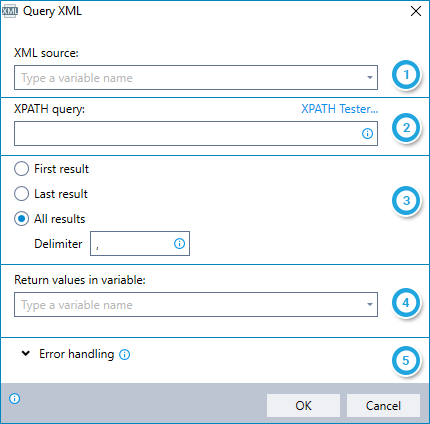
Task: Click the help info icon at bottom left
Action: pos(15,398)
